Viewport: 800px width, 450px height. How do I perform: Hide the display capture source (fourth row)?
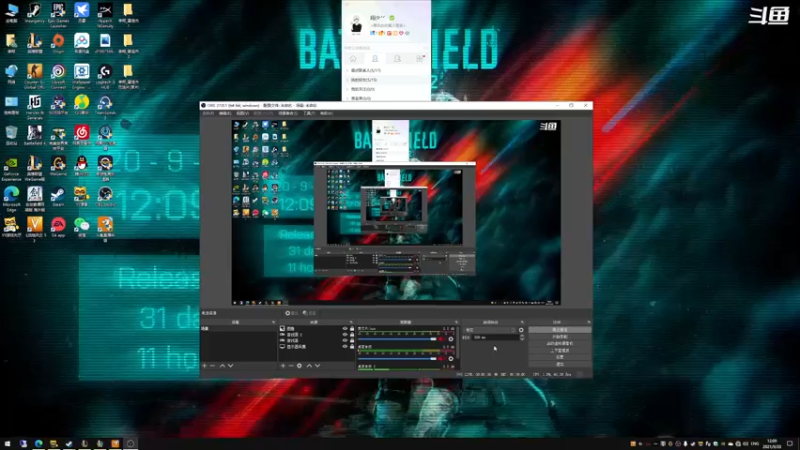point(345,346)
